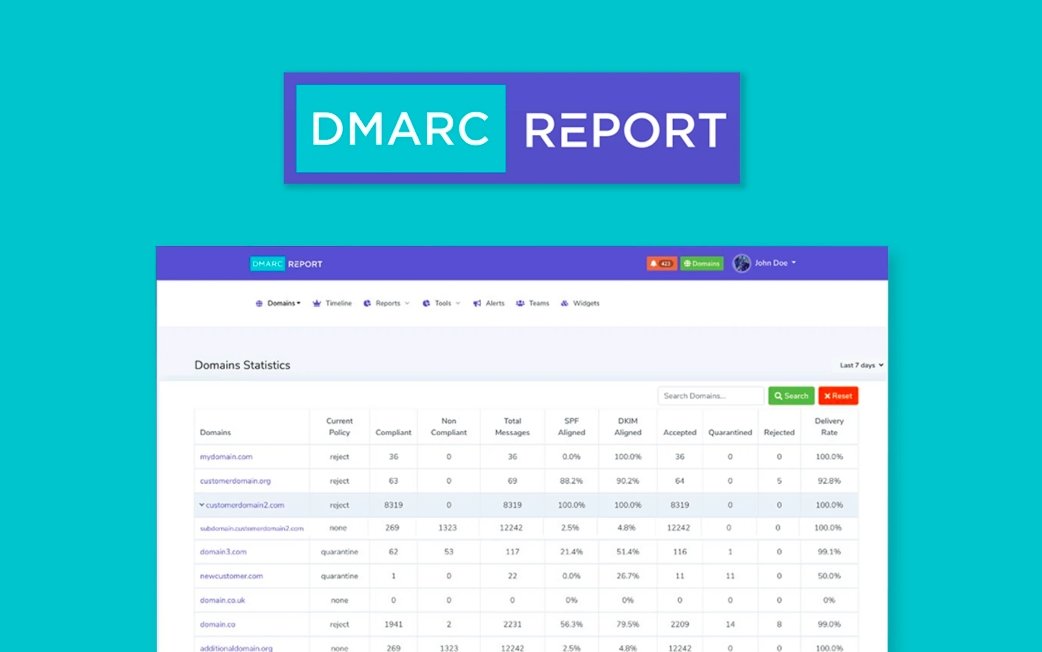Click the Current Policy column header
1042x652 pixels.
pyautogui.click(x=340, y=427)
